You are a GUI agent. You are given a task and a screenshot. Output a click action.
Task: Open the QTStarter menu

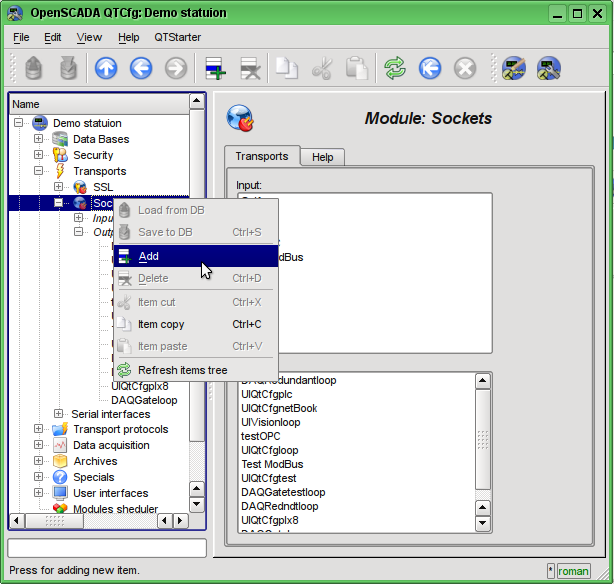[x=177, y=37]
